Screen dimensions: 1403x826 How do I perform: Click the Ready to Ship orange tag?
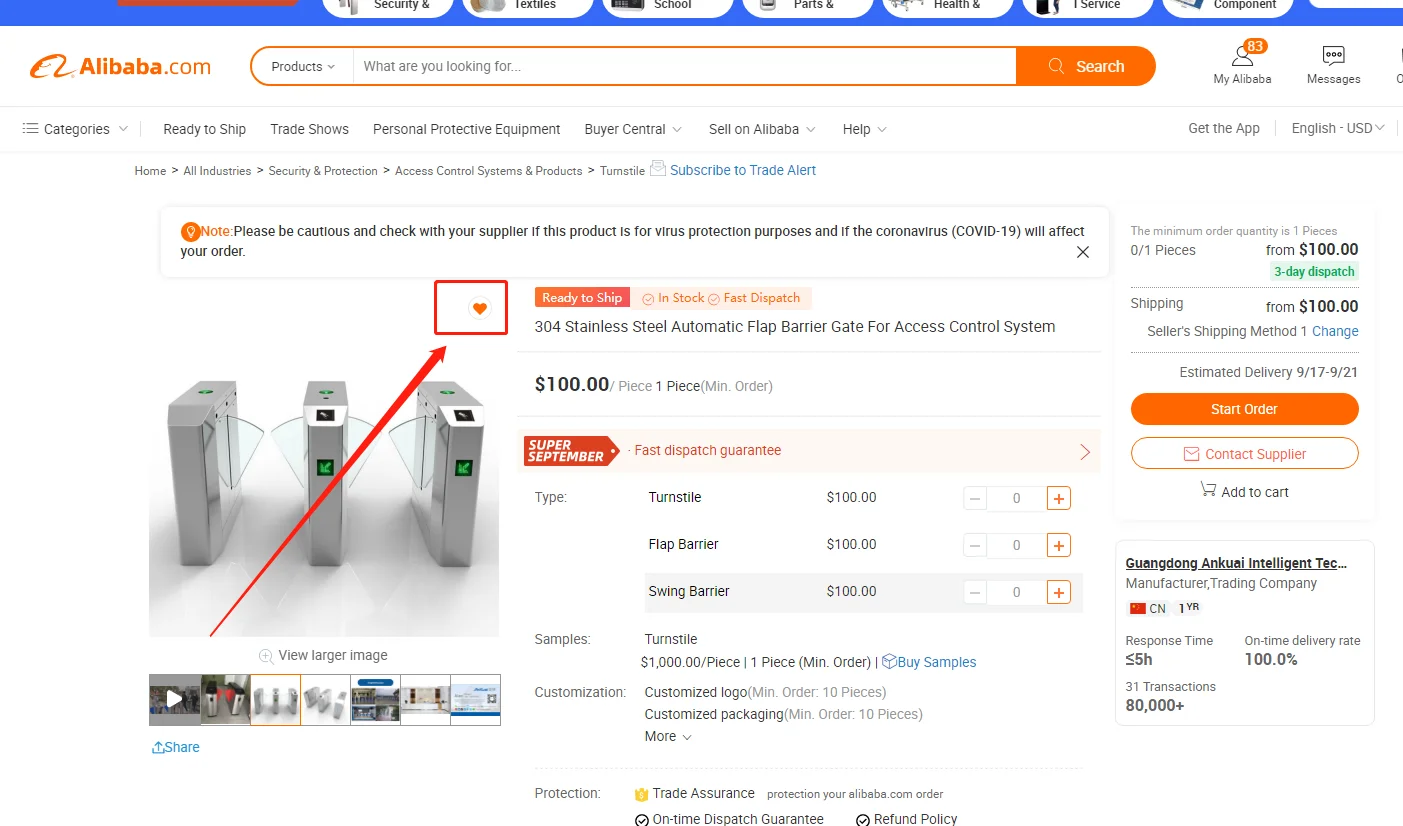[582, 298]
